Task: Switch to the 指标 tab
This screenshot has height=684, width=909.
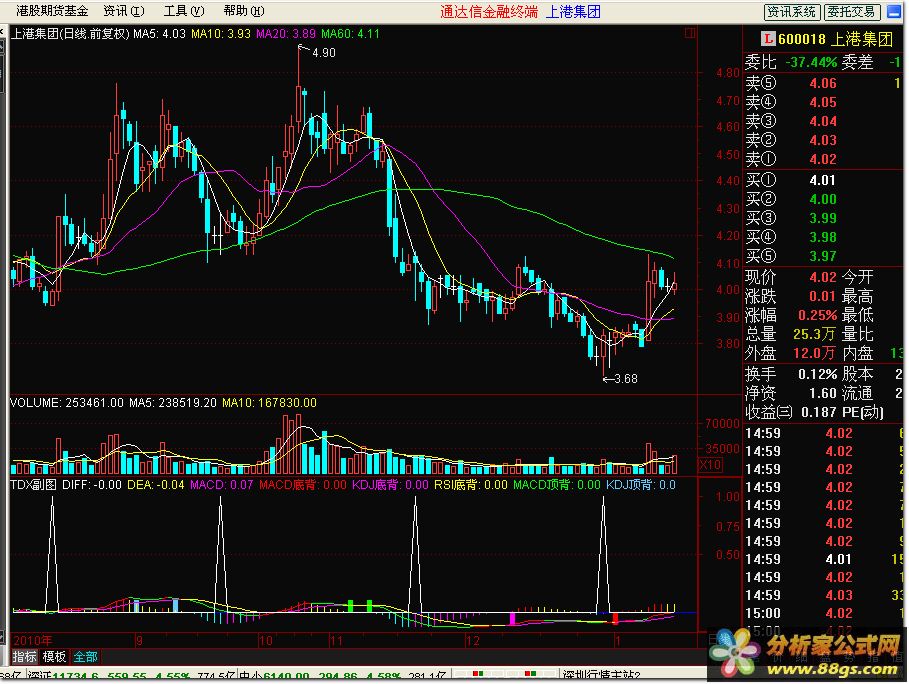Action: pyautogui.click(x=24, y=657)
